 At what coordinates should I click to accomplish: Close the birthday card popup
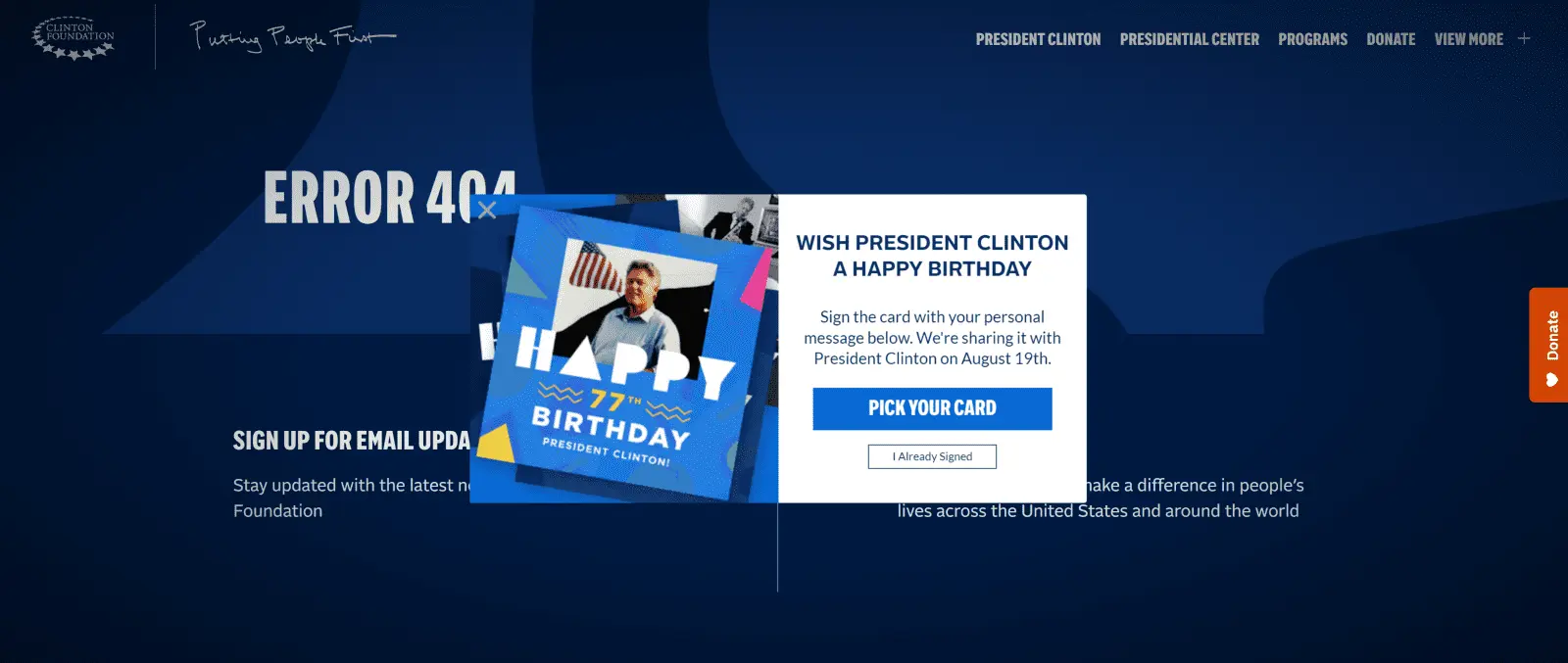click(487, 209)
